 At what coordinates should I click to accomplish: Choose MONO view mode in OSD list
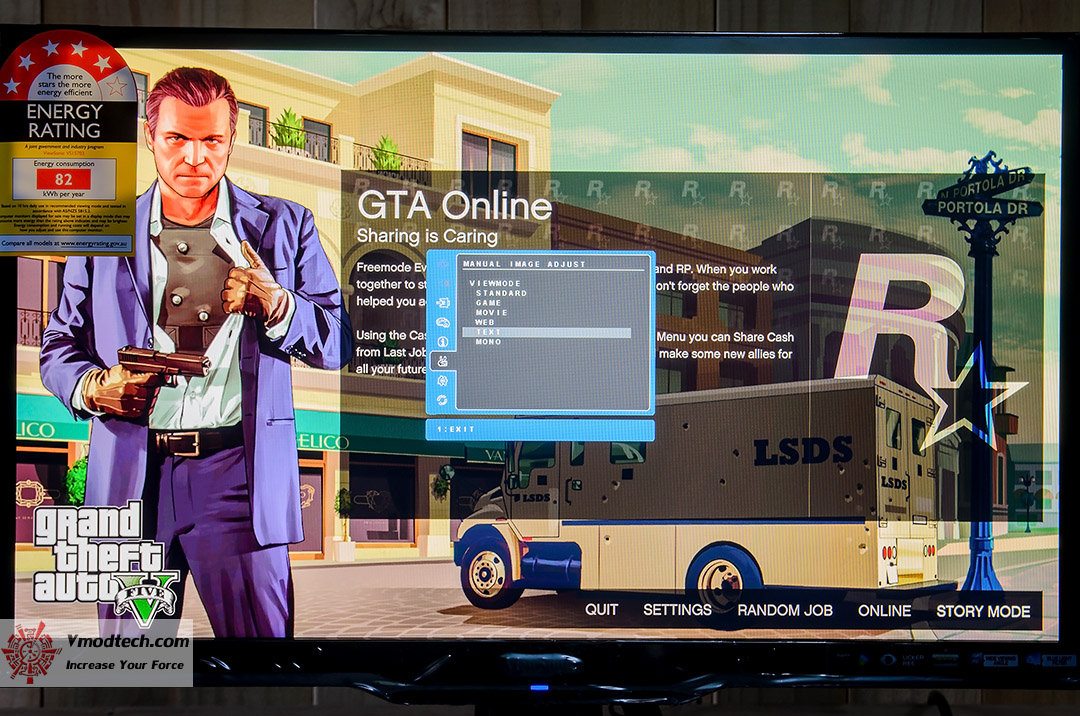click(488, 341)
